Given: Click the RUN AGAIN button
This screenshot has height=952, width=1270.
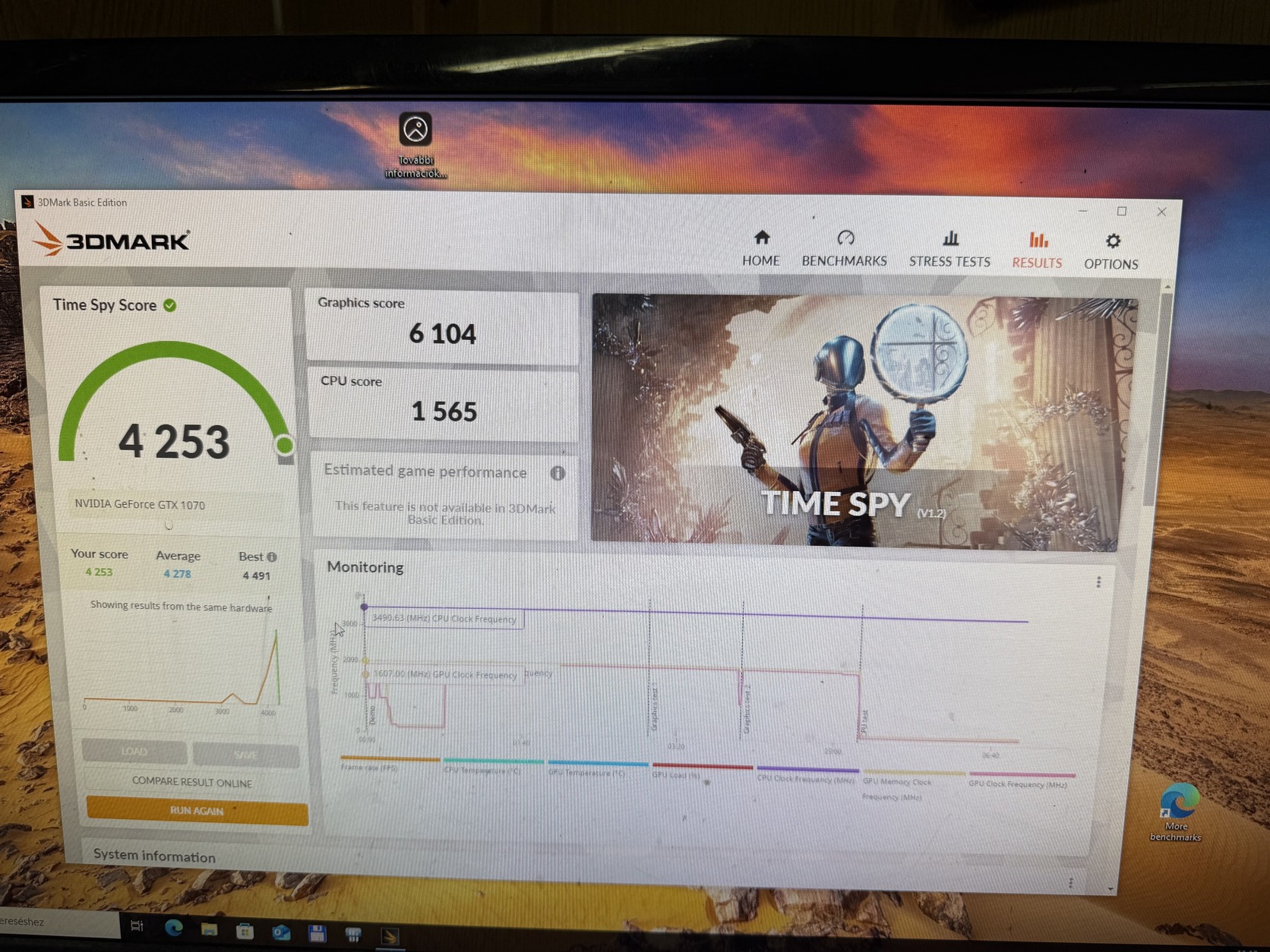Looking at the screenshot, I should click(x=197, y=811).
